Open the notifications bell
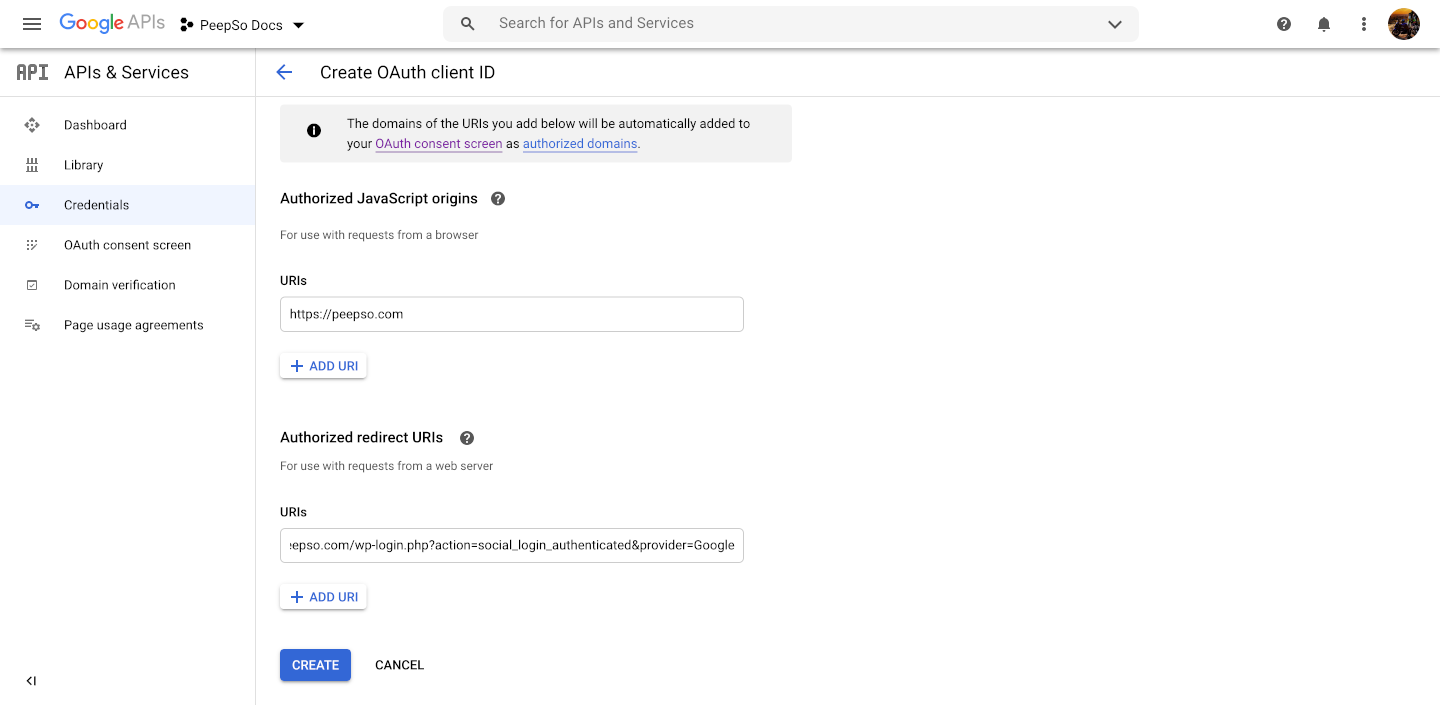 tap(1324, 24)
